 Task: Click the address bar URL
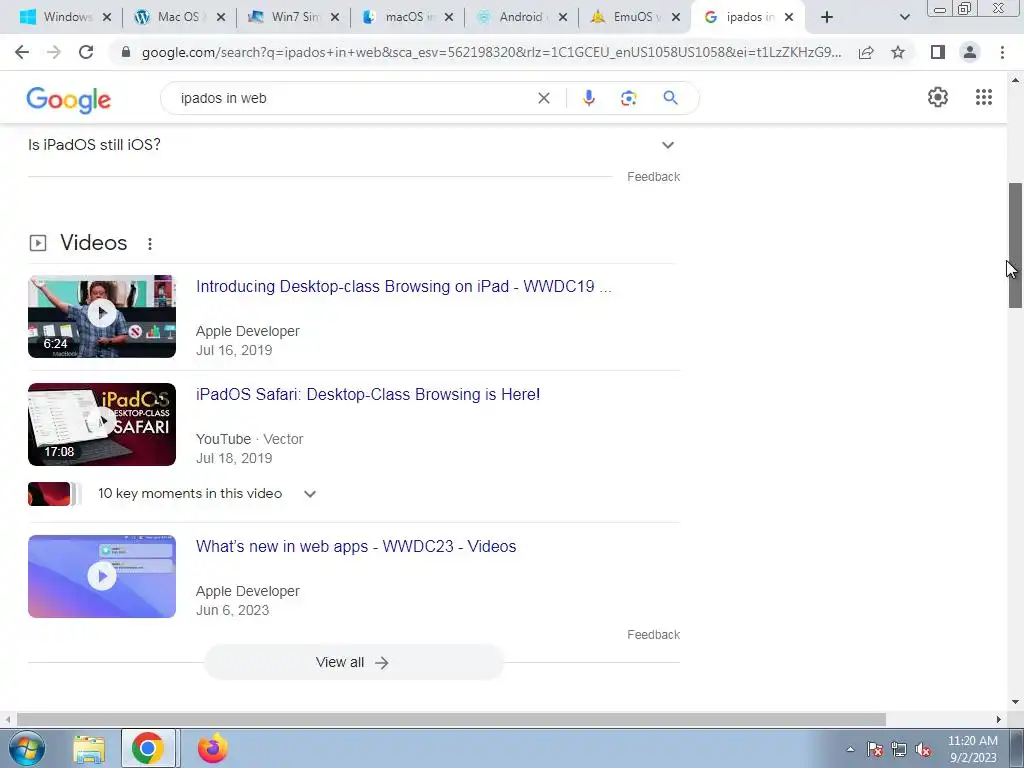(x=491, y=52)
